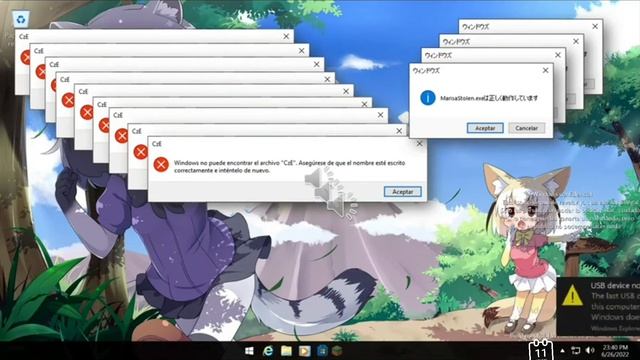Click the MarisaStolen.exe message text
The width and height of the screenshot is (640, 360).
click(x=489, y=98)
